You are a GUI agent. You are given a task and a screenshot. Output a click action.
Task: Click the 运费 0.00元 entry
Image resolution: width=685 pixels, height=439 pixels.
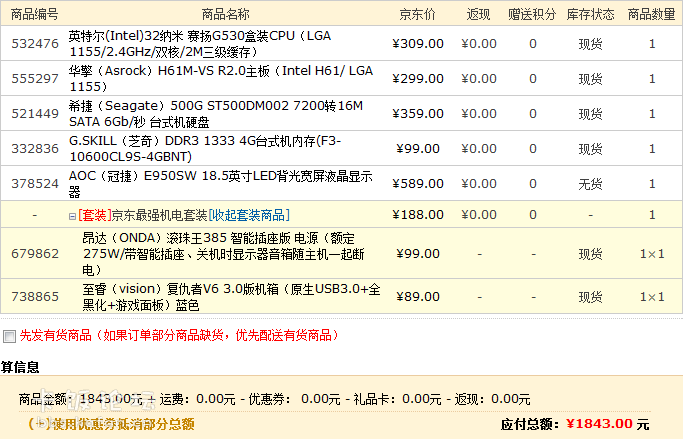coord(197,399)
